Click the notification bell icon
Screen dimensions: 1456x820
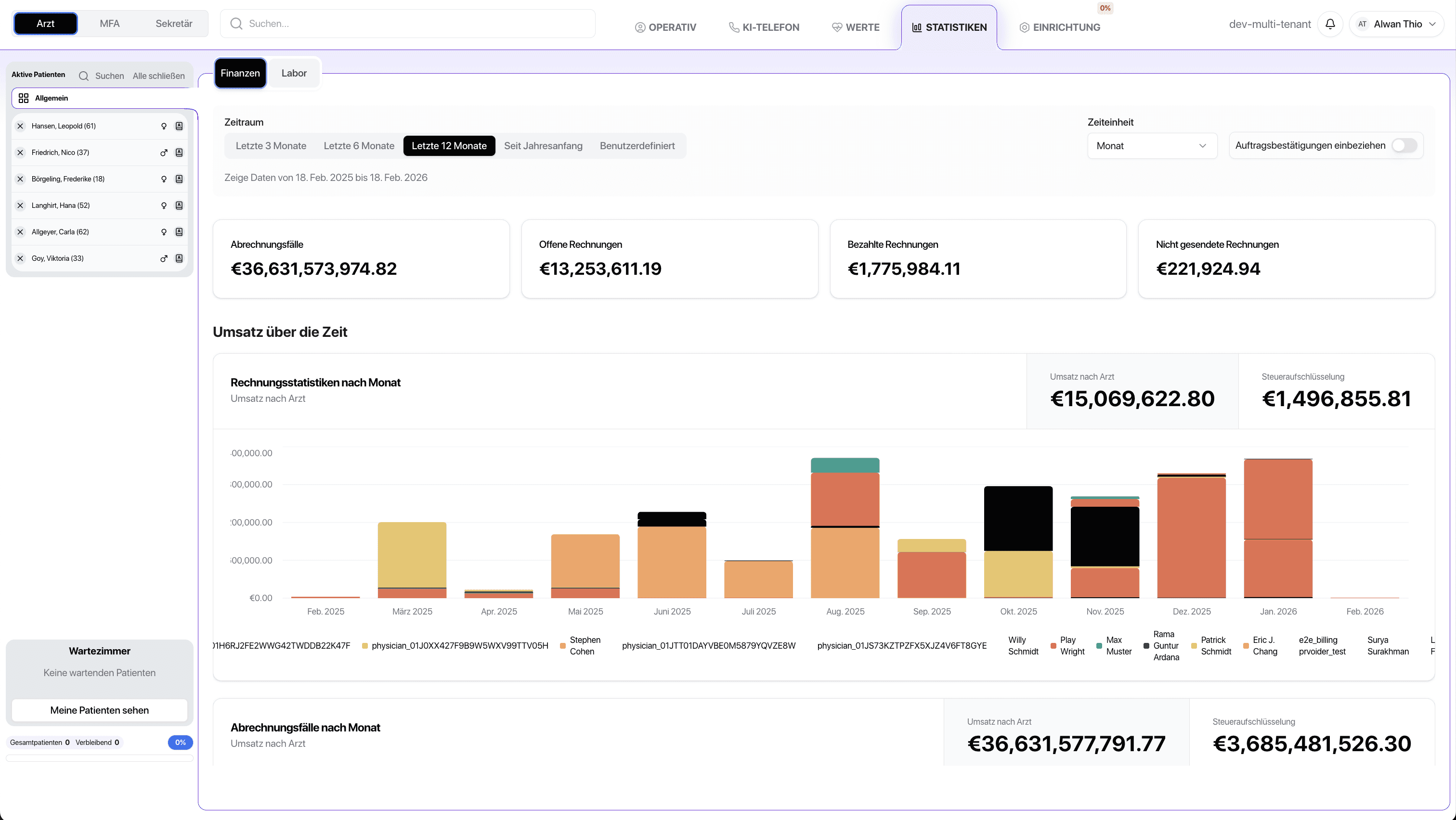(1330, 24)
